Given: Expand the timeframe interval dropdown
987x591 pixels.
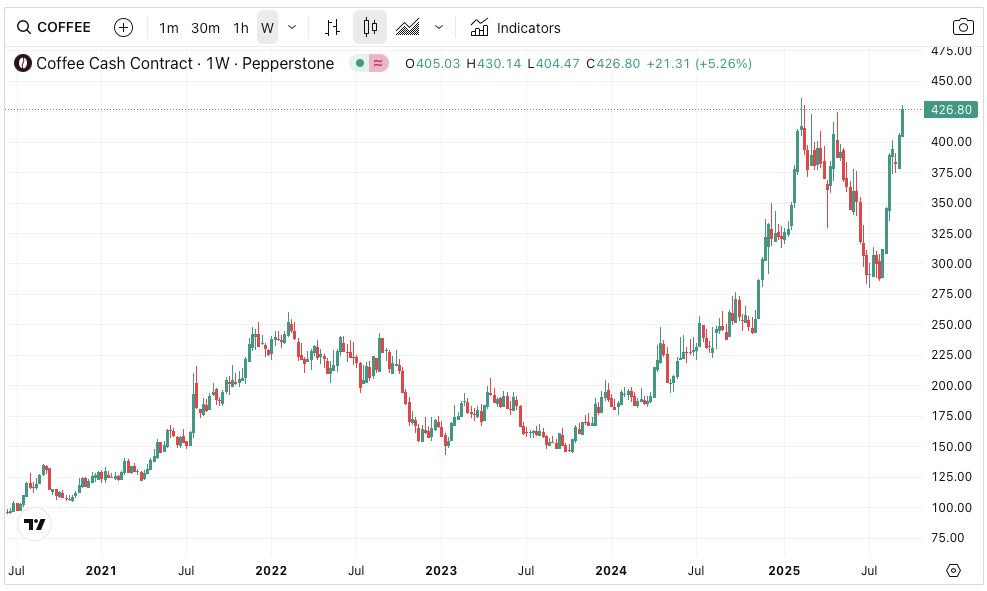Looking at the screenshot, I should click(292, 27).
